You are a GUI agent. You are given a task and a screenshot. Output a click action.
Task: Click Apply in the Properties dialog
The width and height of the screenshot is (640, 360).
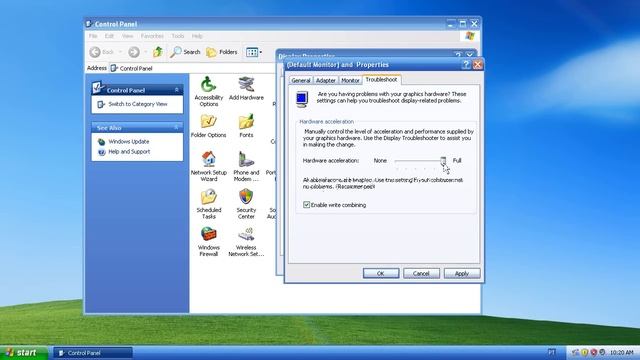(462, 273)
